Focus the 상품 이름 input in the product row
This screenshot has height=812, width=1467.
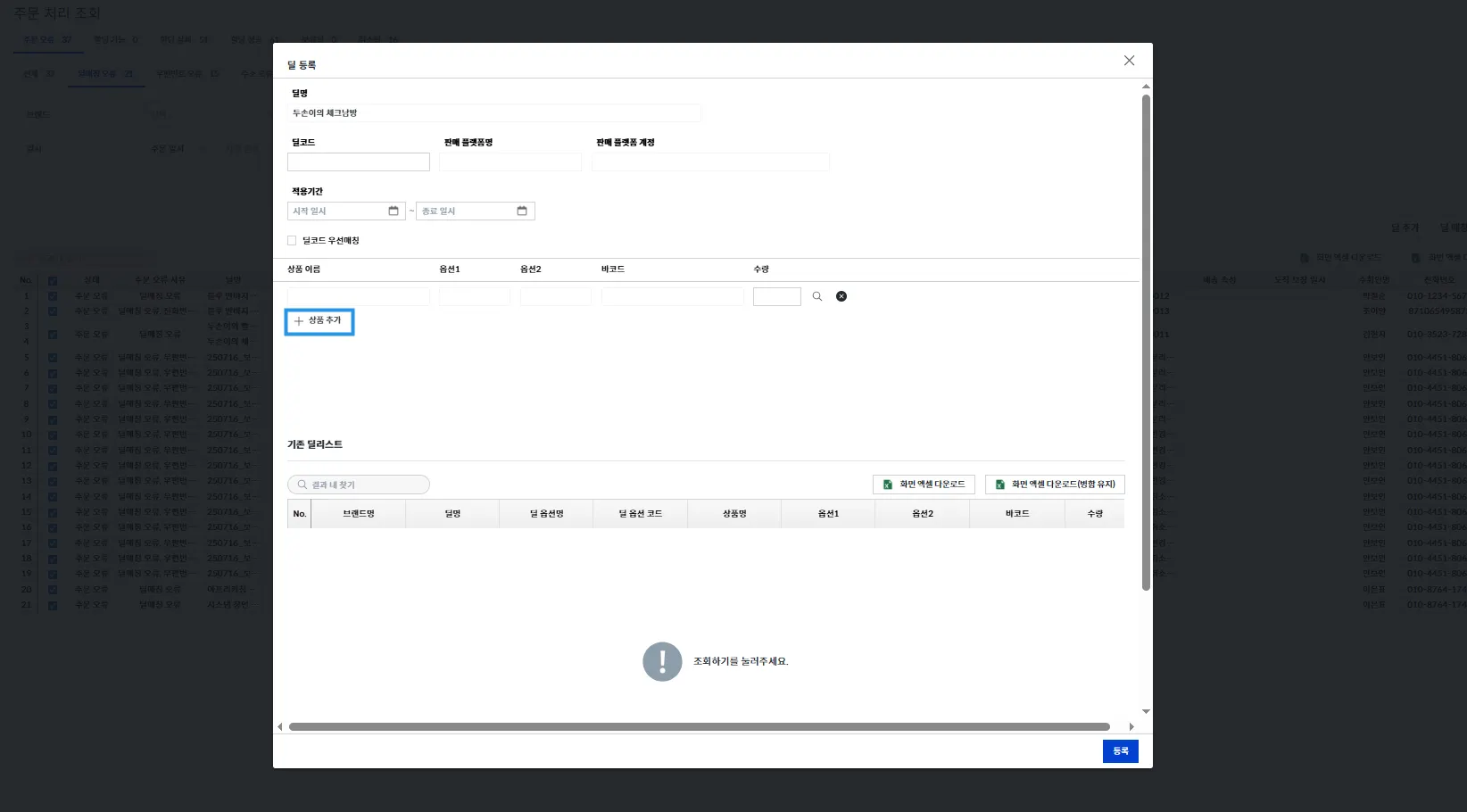click(359, 297)
